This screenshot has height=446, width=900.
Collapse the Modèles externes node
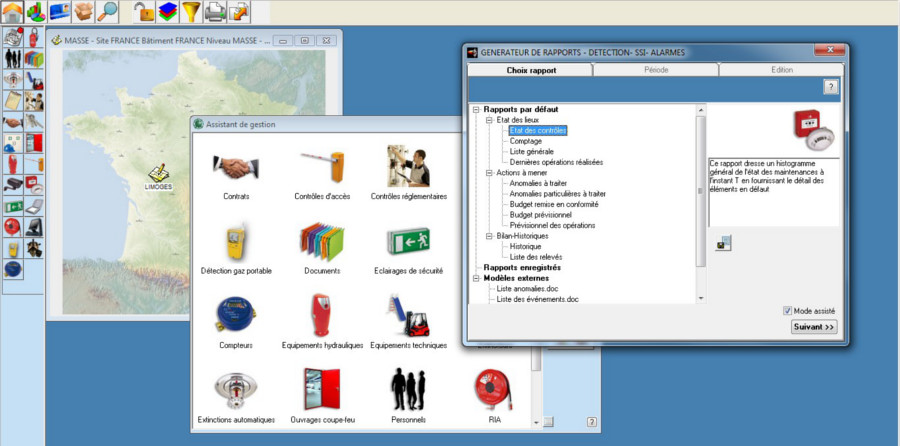click(x=476, y=278)
